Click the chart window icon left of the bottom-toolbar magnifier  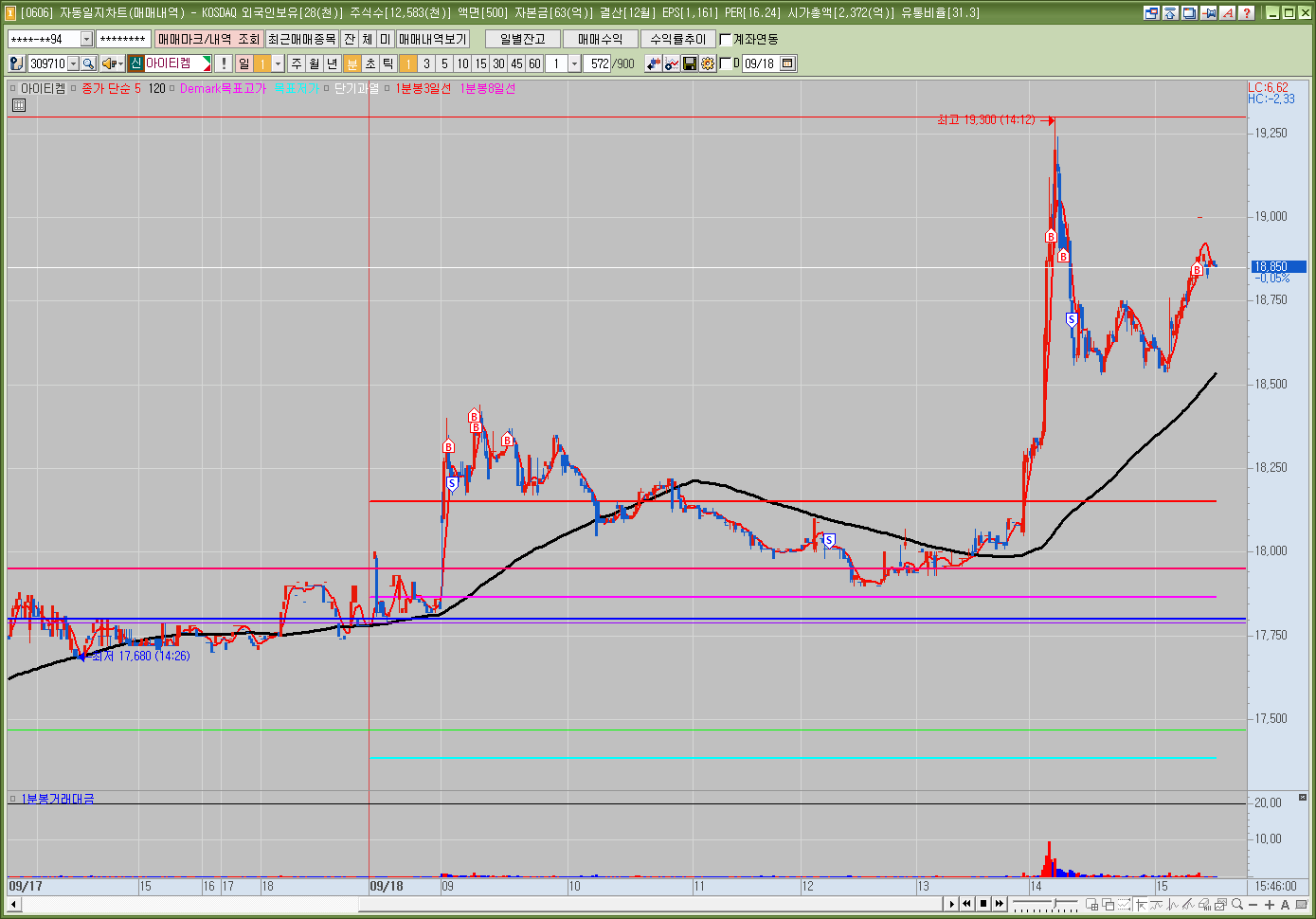[1220, 904]
